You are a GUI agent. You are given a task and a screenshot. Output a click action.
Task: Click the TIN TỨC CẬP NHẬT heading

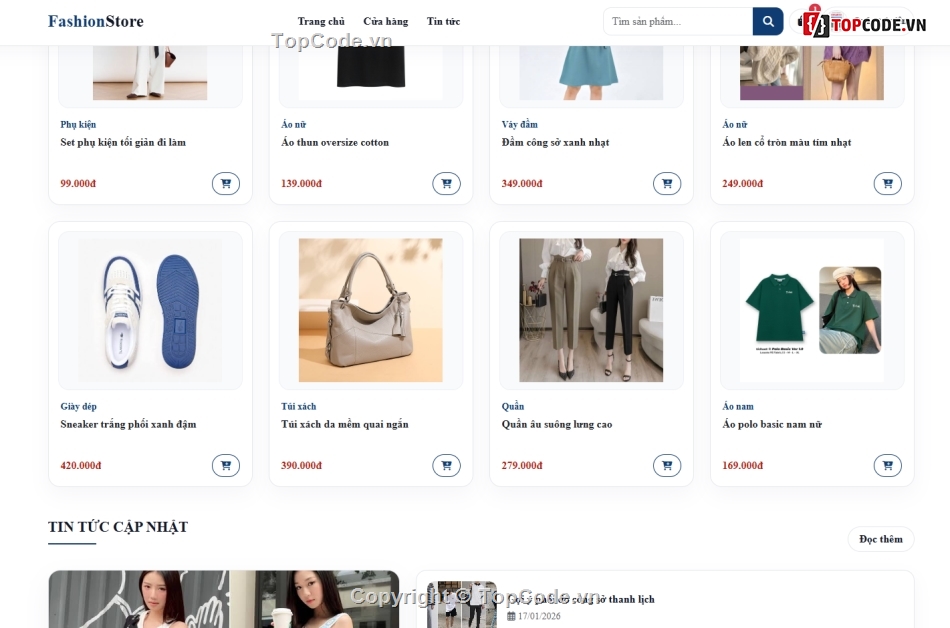click(118, 527)
